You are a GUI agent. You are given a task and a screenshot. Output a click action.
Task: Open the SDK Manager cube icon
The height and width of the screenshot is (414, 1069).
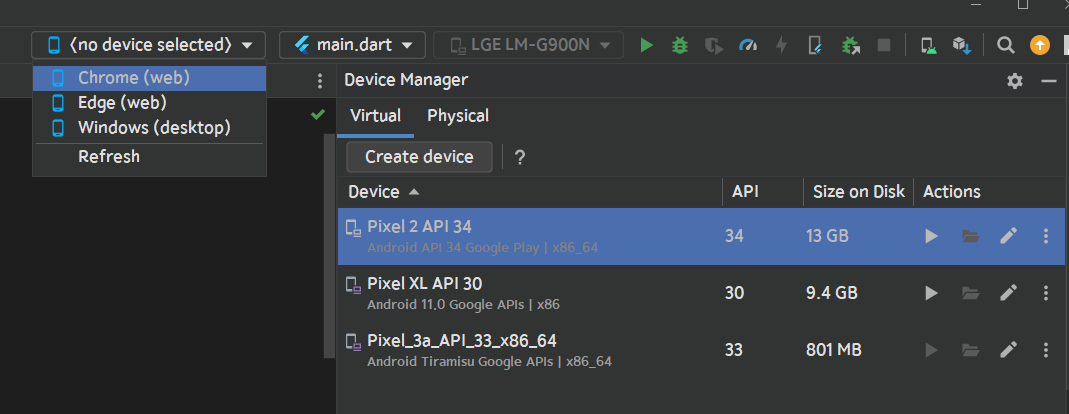[x=961, y=46]
